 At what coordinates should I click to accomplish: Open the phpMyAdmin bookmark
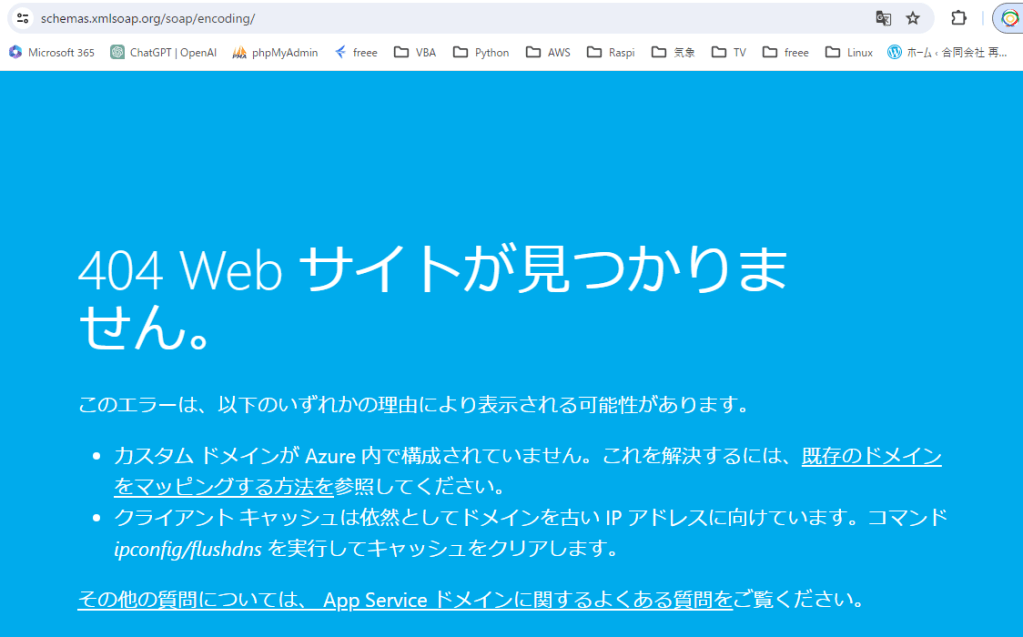pyautogui.click(x=275, y=52)
